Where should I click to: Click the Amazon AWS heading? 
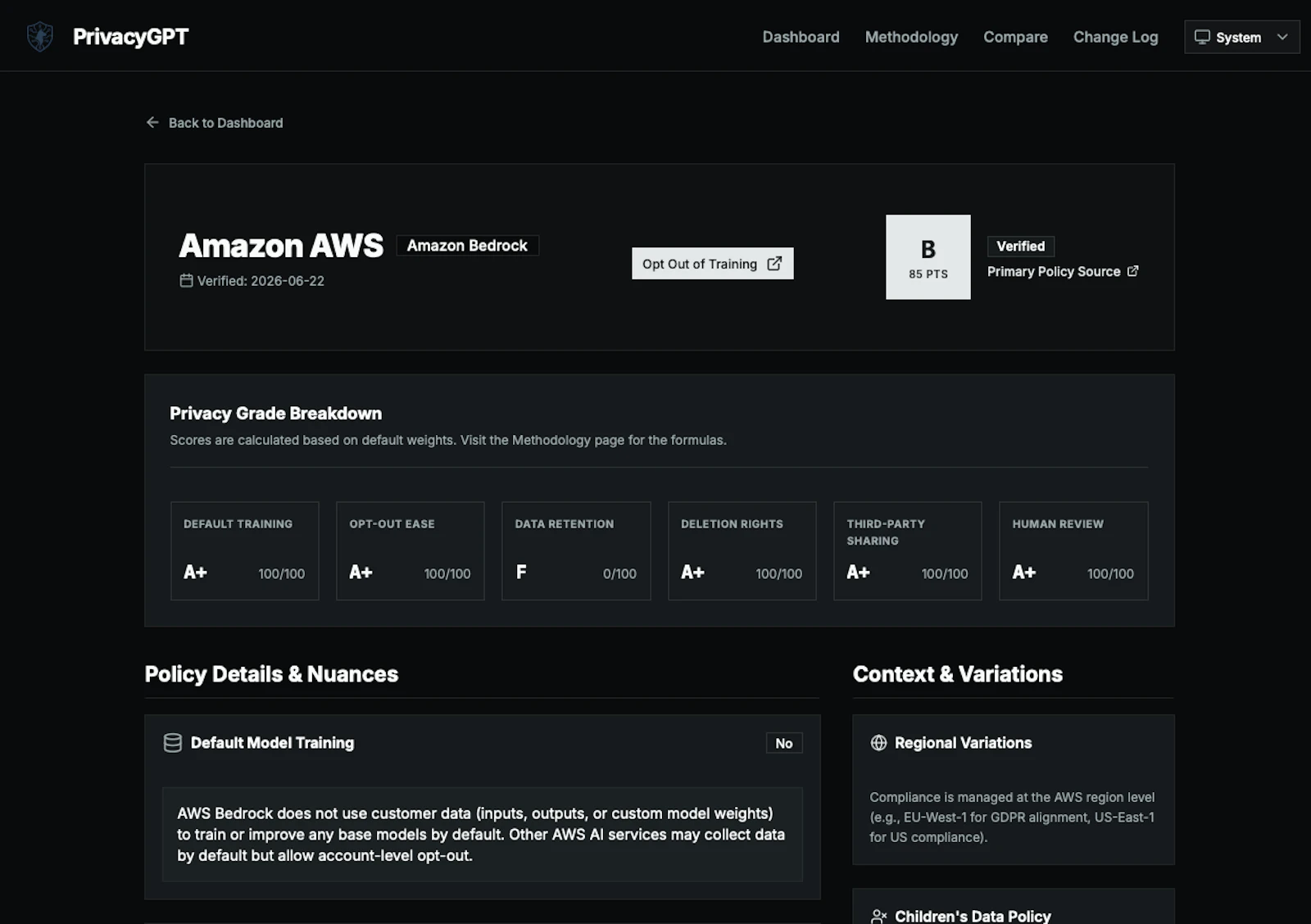(x=281, y=246)
